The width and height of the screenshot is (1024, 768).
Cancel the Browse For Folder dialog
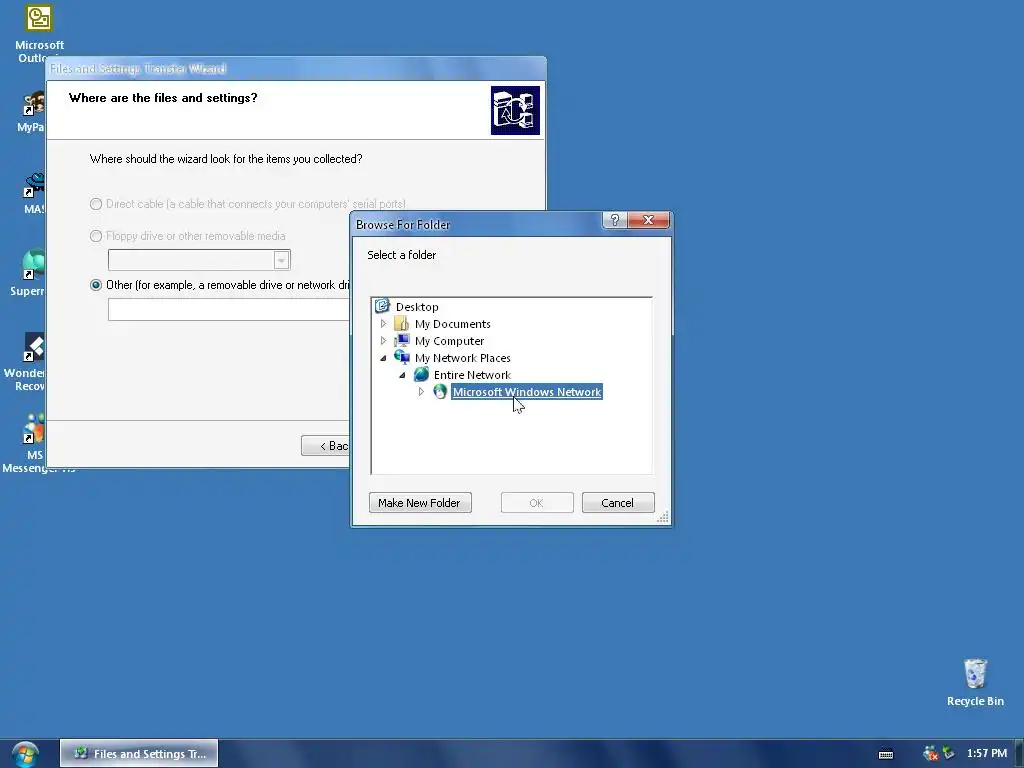pyautogui.click(x=618, y=503)
